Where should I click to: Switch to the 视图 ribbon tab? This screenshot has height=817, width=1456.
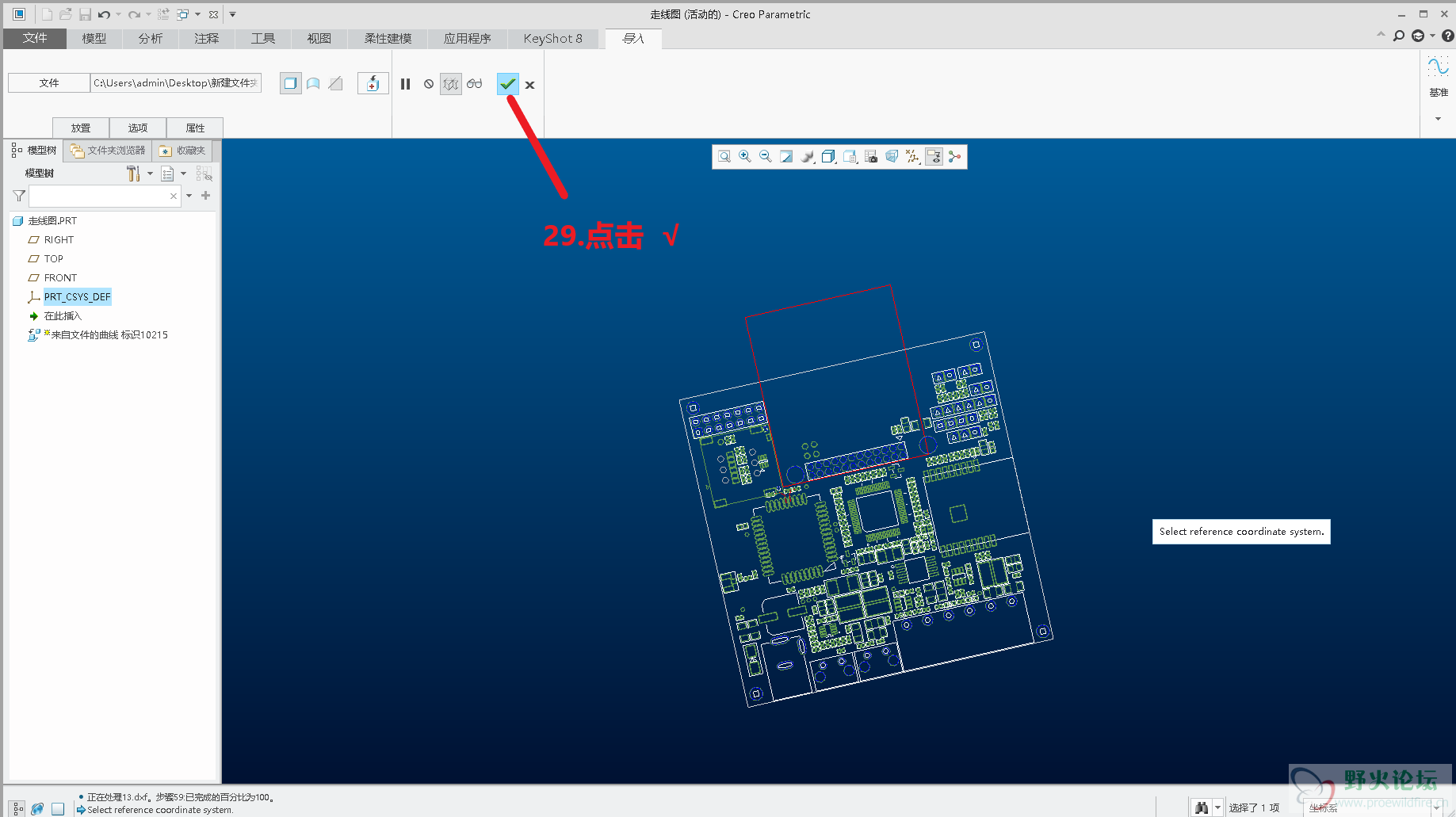click(319, 38)
